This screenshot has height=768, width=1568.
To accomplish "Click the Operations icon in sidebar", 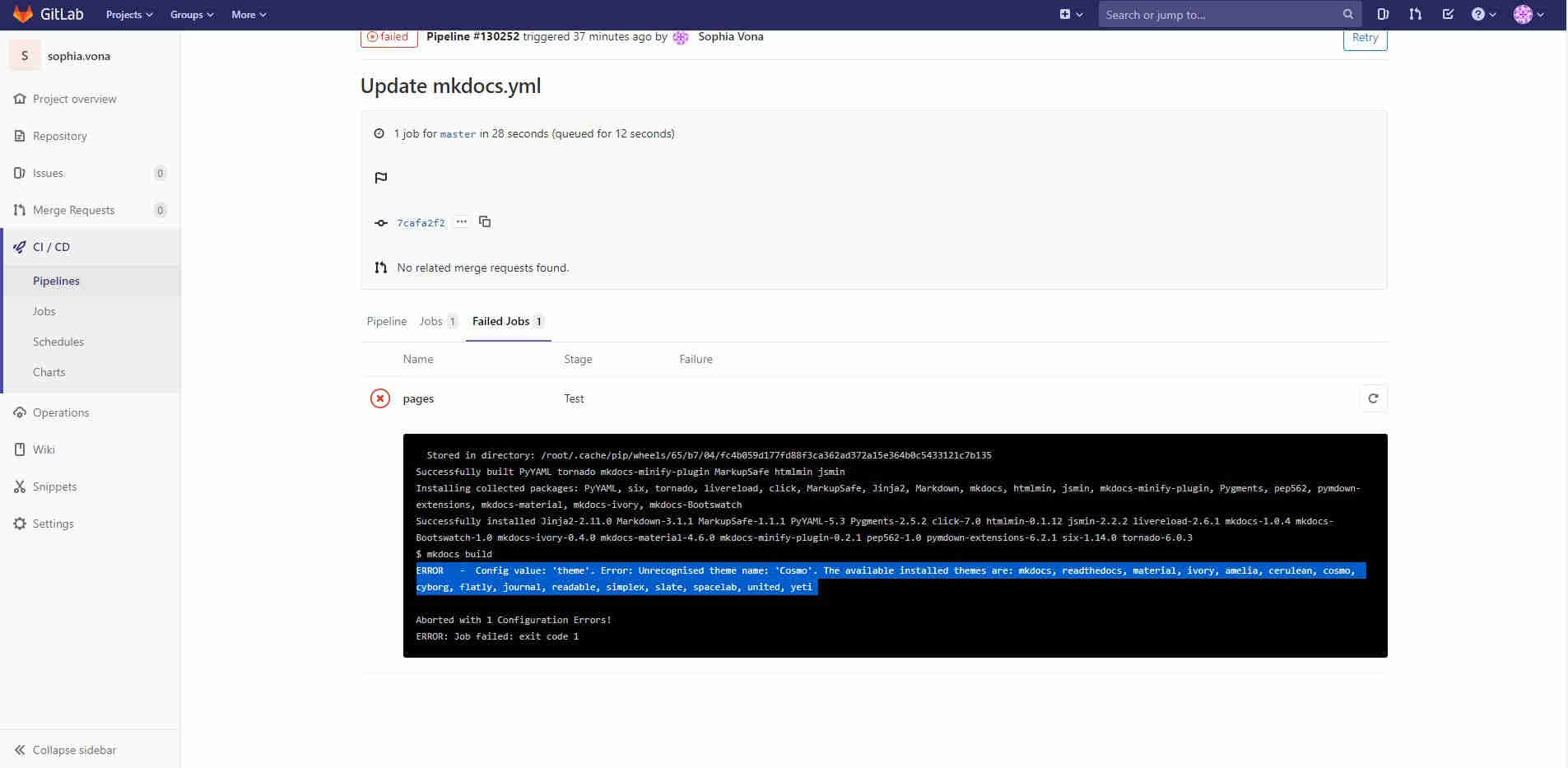I will click(20, 412).
